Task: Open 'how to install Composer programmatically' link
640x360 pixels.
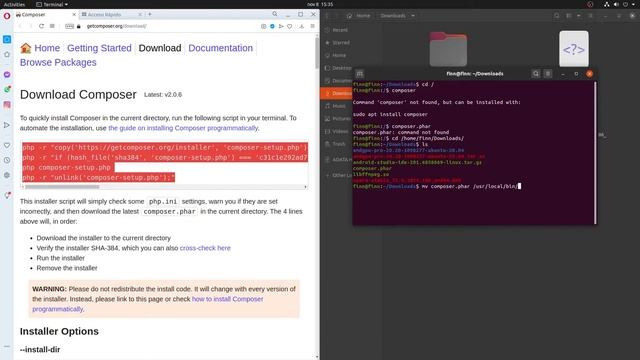Action: pos(148,304)
